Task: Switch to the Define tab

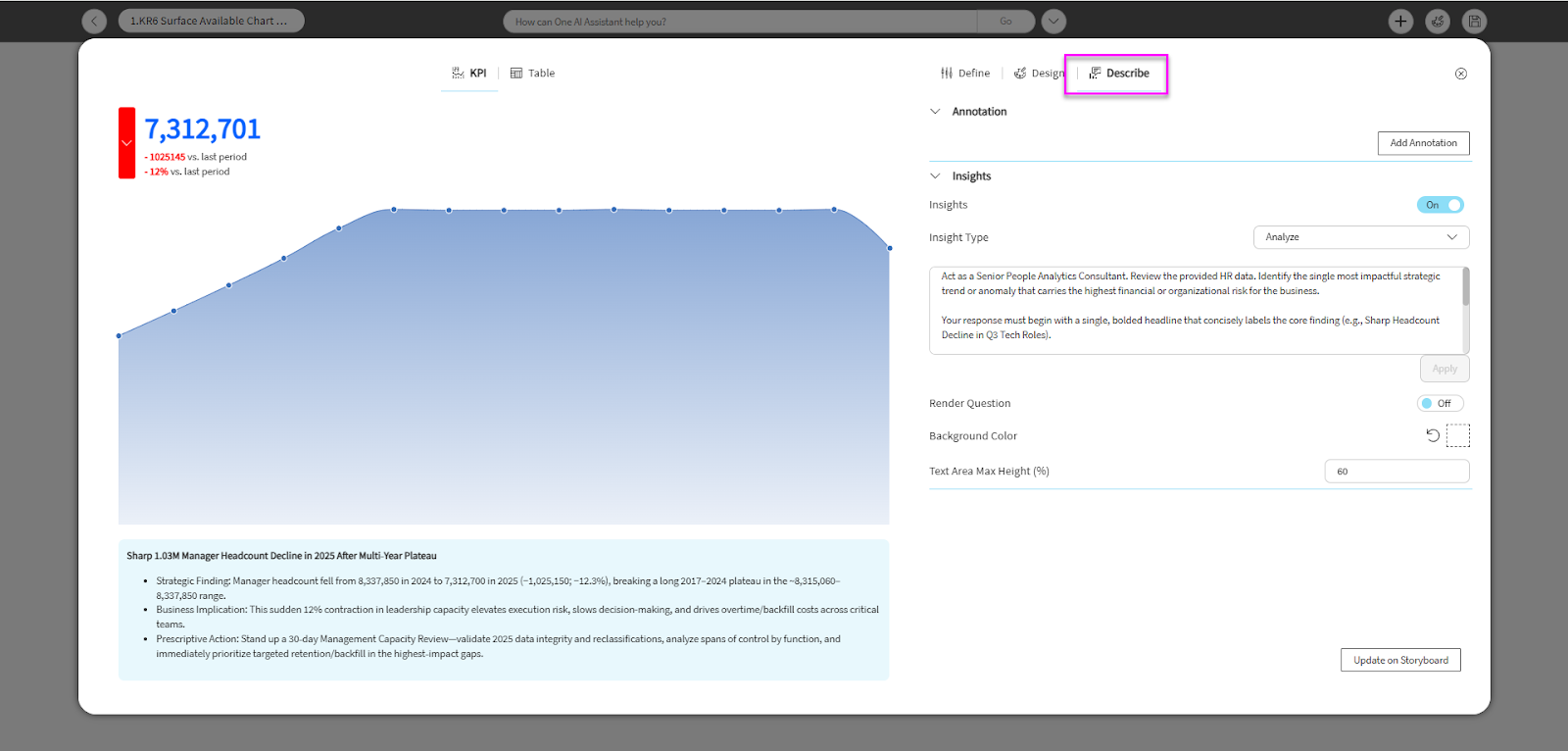Action: pos(965,74)
